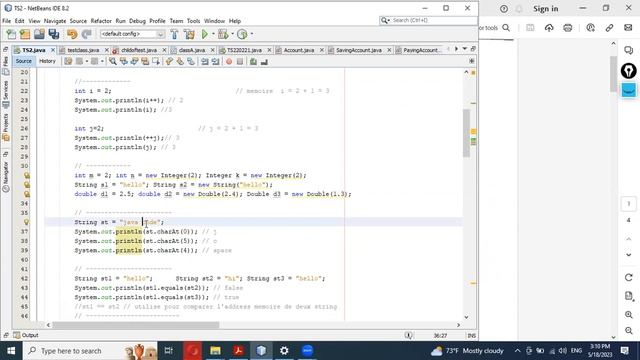This screenshot has width=640, height=360.
Task: Open the search options dropdown in NetBeans search box
Action: (x=385, y=20)
